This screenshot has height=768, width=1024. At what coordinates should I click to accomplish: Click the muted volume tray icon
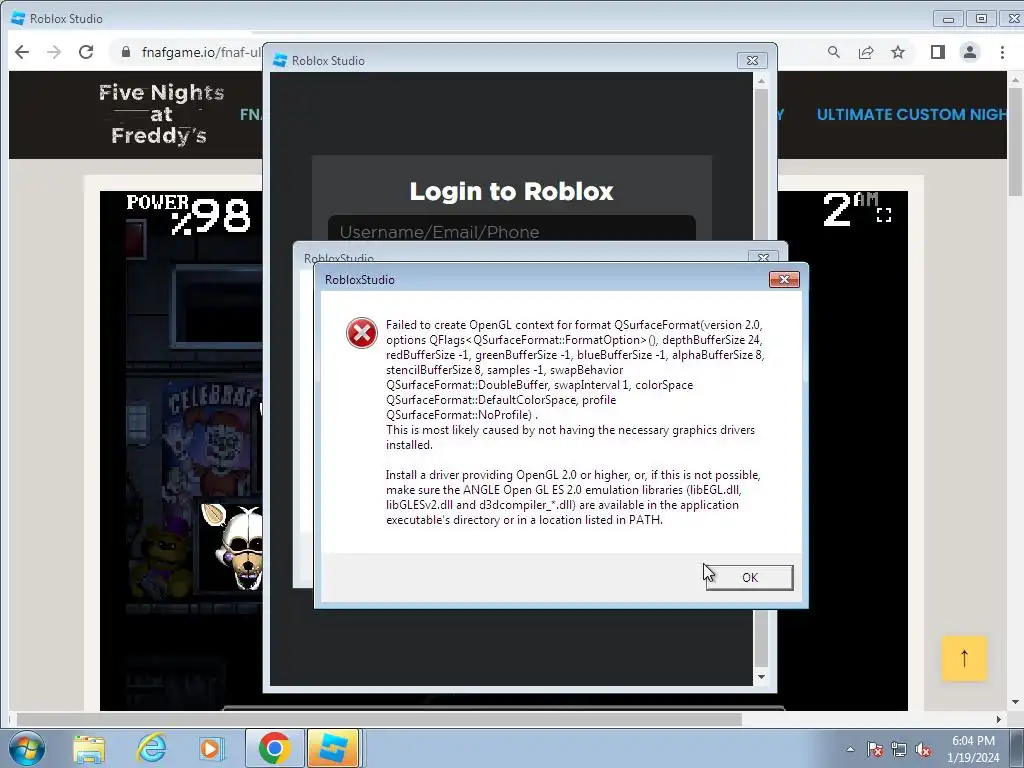[x=923, y=749]
